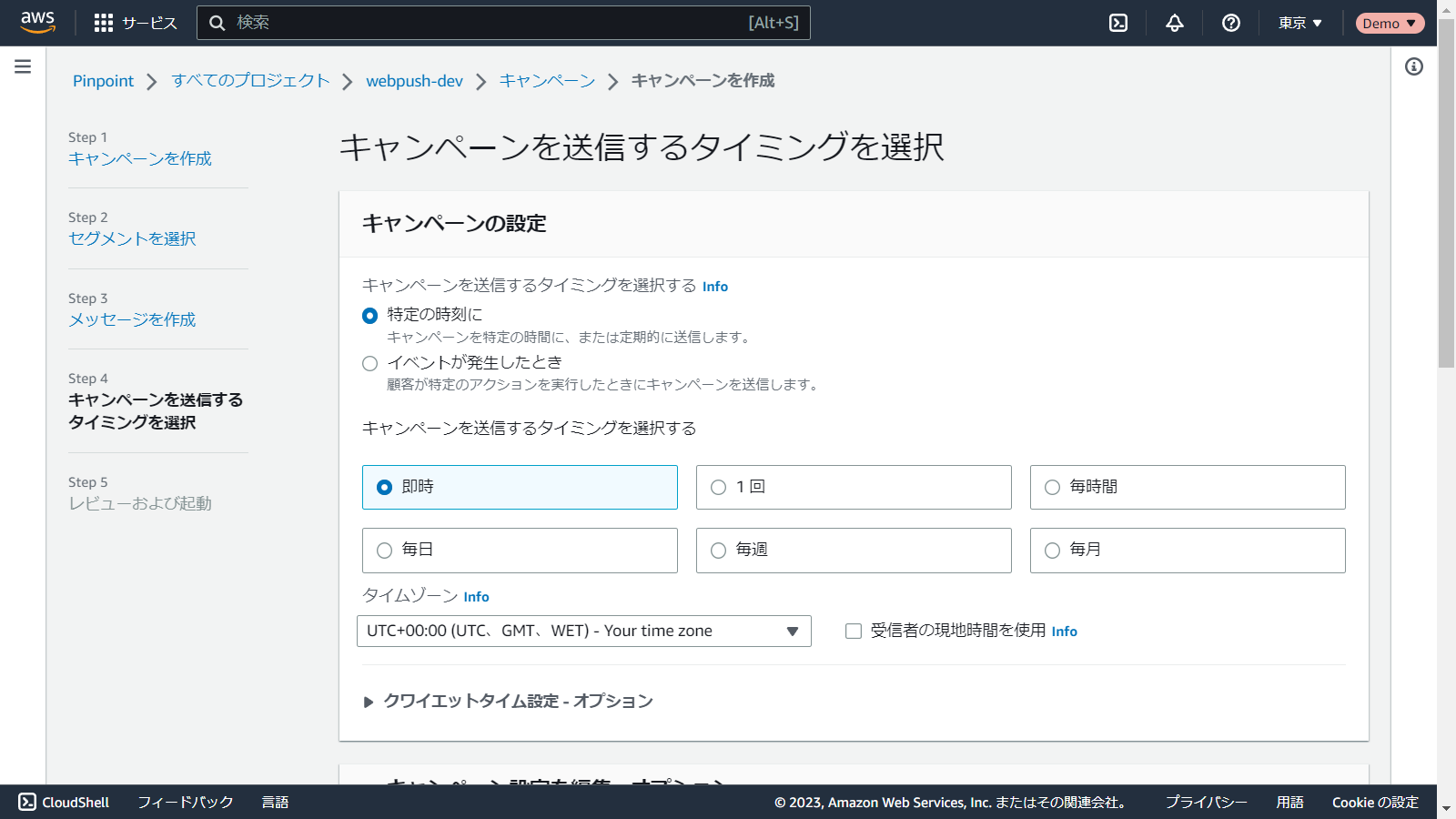Expand クワイエットタイム設定 section
The width and height of the screenshot is (1456, 819).
click(x=369, y=702)
